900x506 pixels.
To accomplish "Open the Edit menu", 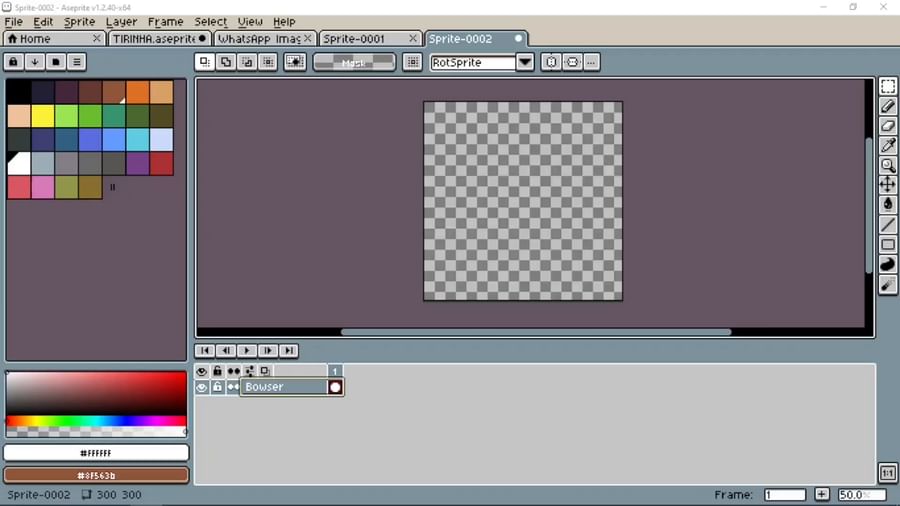I will coord(43,22).
